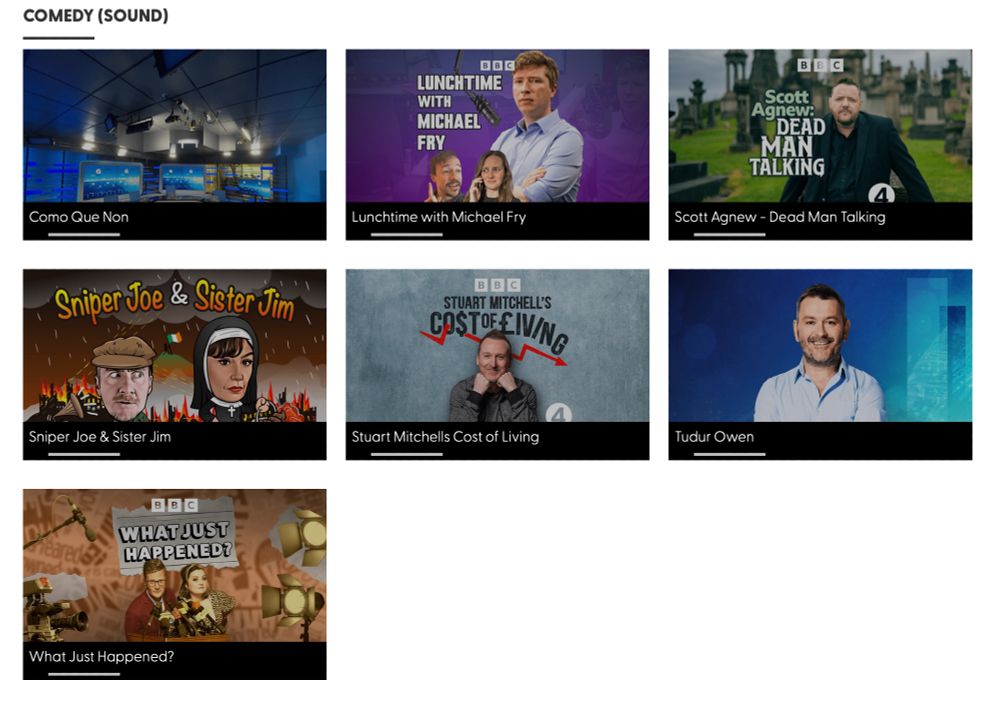
Task: Click 'Stuart Mitchells Cost of Living' title
Action: tap(445, 437)
